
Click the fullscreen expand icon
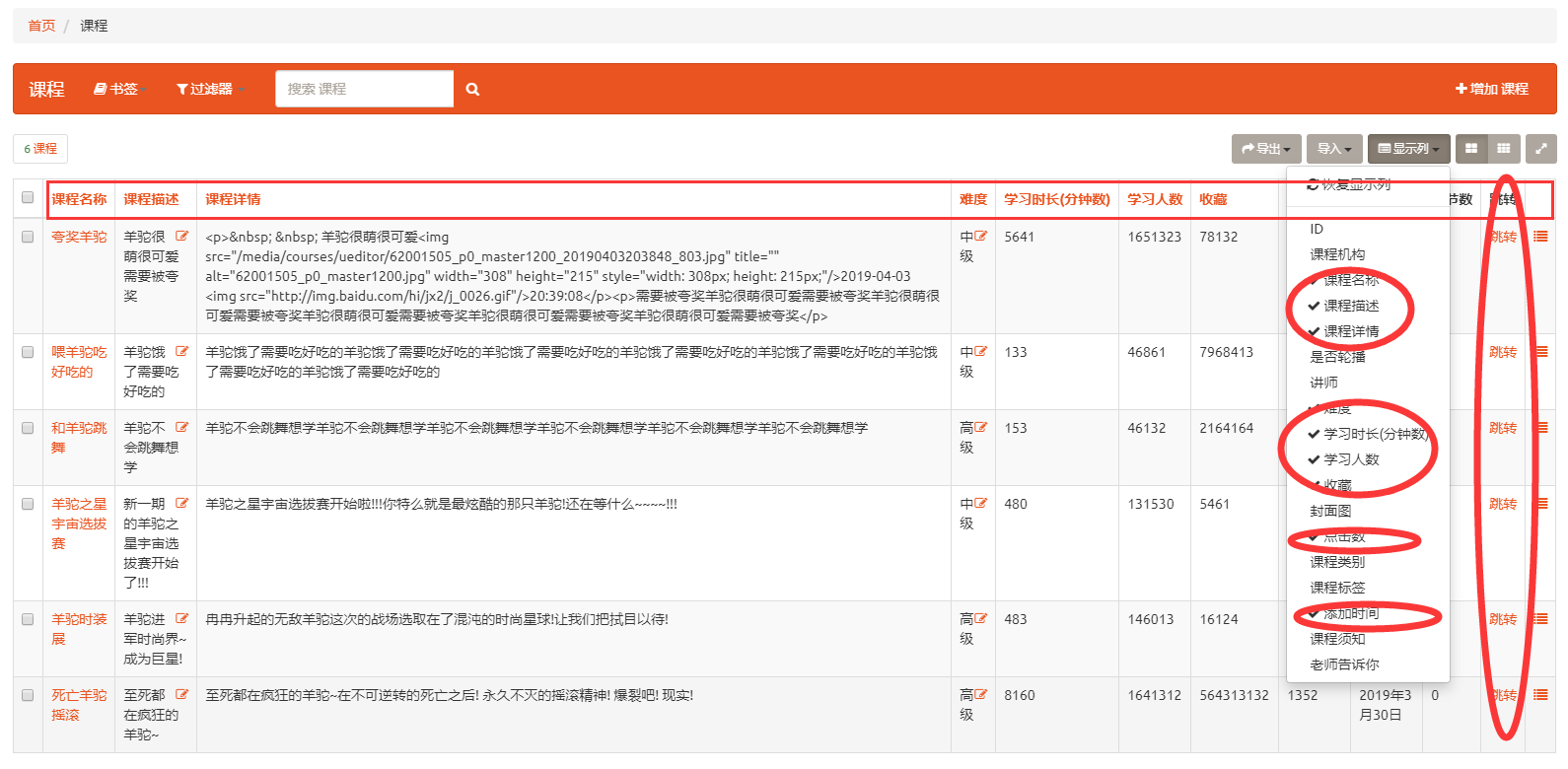1541,149
